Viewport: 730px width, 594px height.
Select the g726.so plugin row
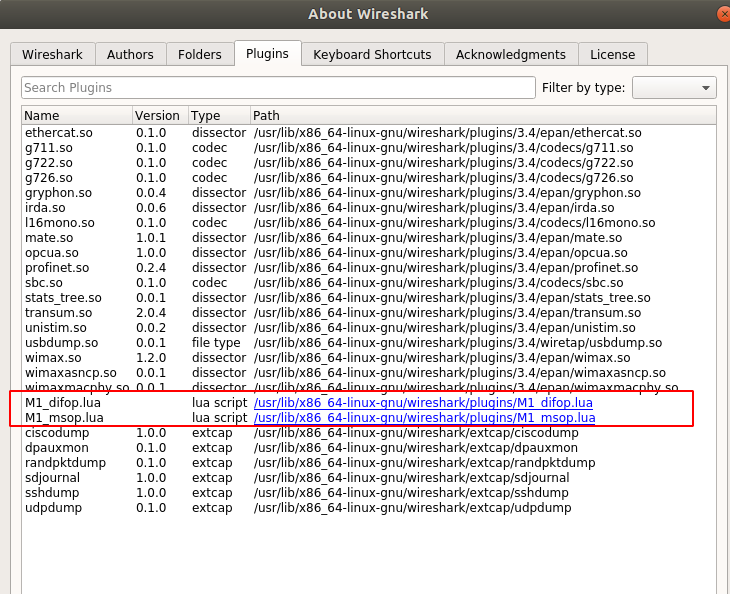pyautogui.click(x=369, y=177)
